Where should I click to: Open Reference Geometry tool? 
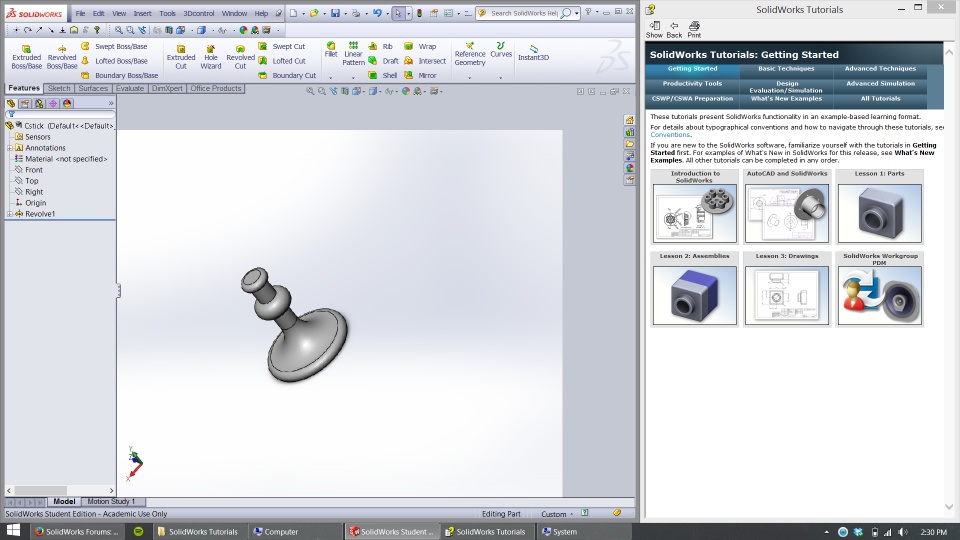click(x=470, y=54)
